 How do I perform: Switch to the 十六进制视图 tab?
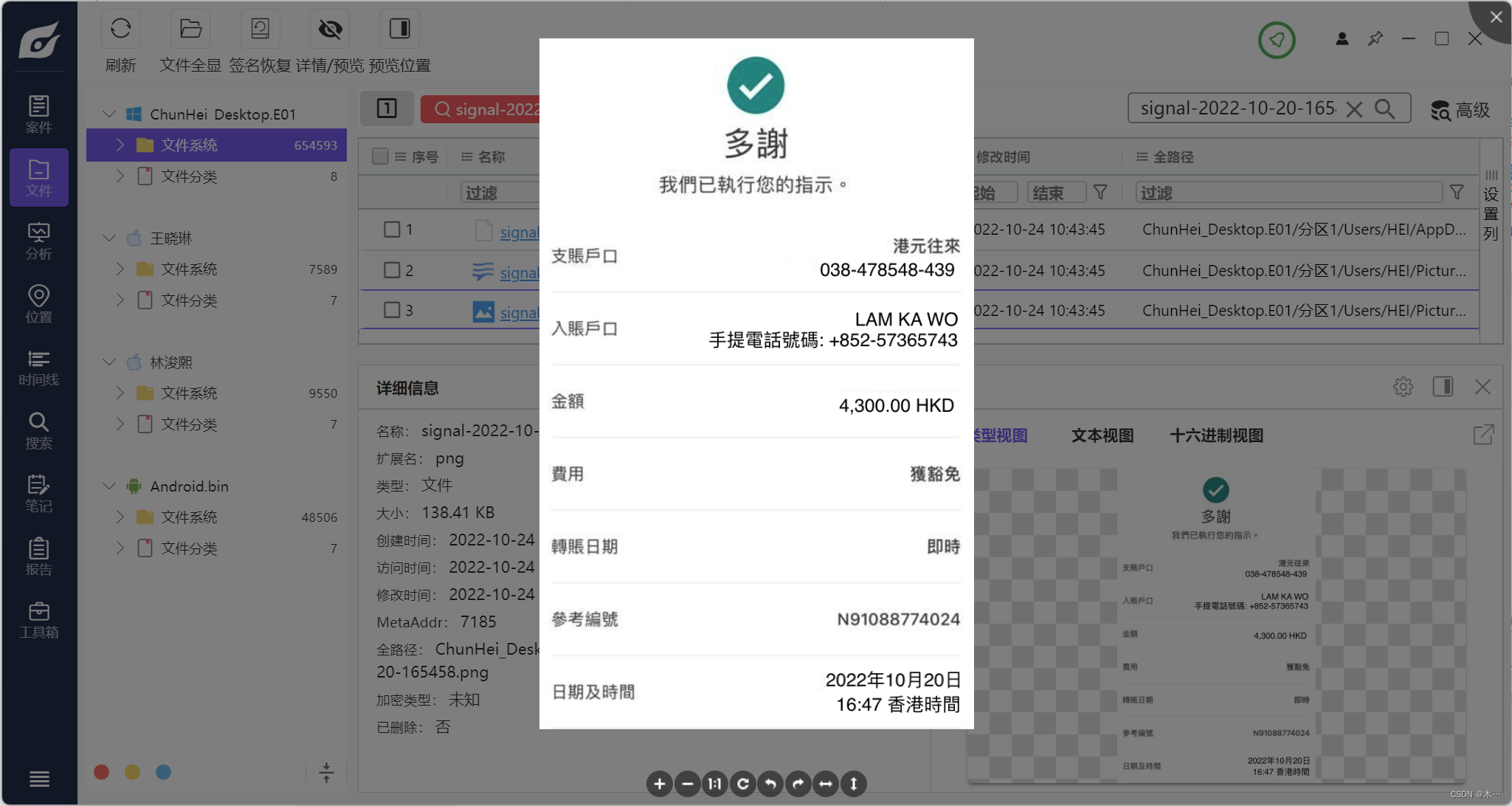1216,436
